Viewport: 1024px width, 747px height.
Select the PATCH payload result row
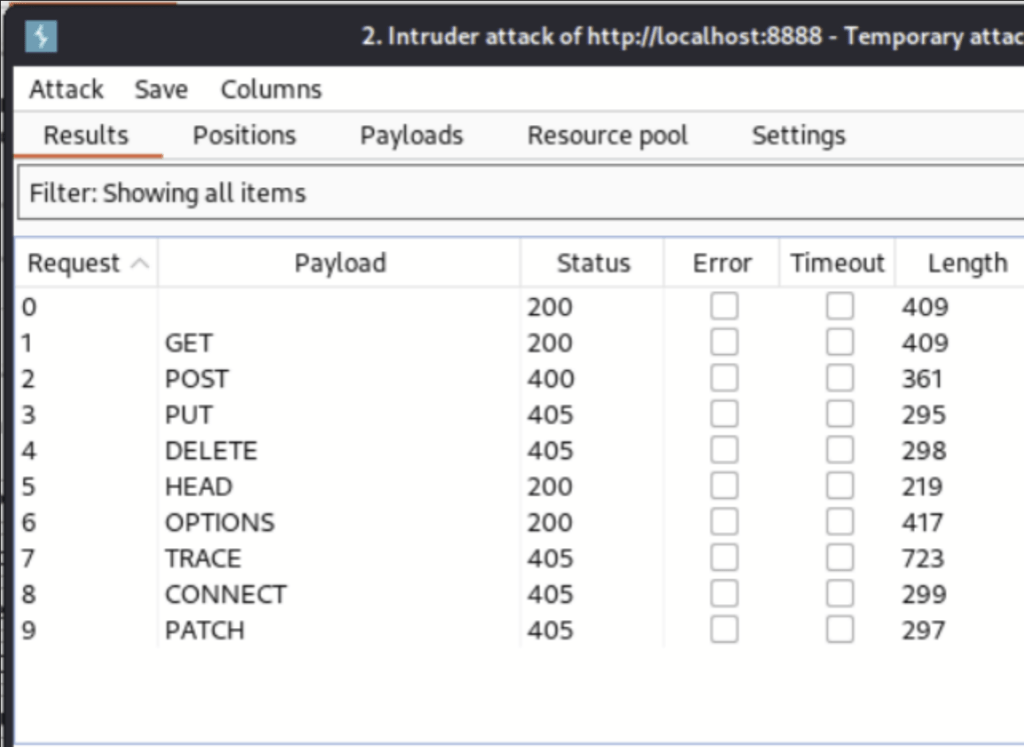[x=205, y=630]
